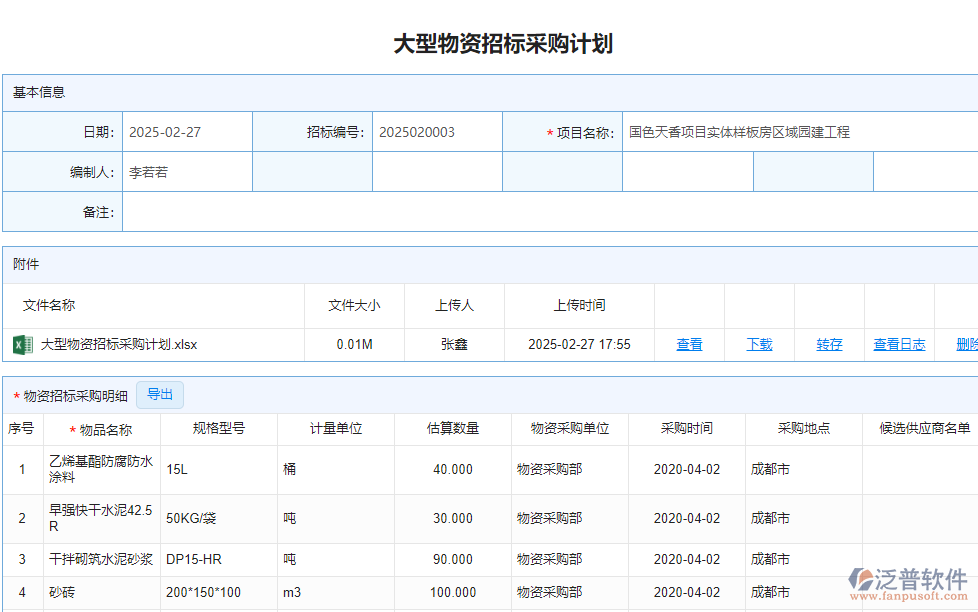Download the attachment via 下载 link

pyautogui.click(x=758, y=344)
